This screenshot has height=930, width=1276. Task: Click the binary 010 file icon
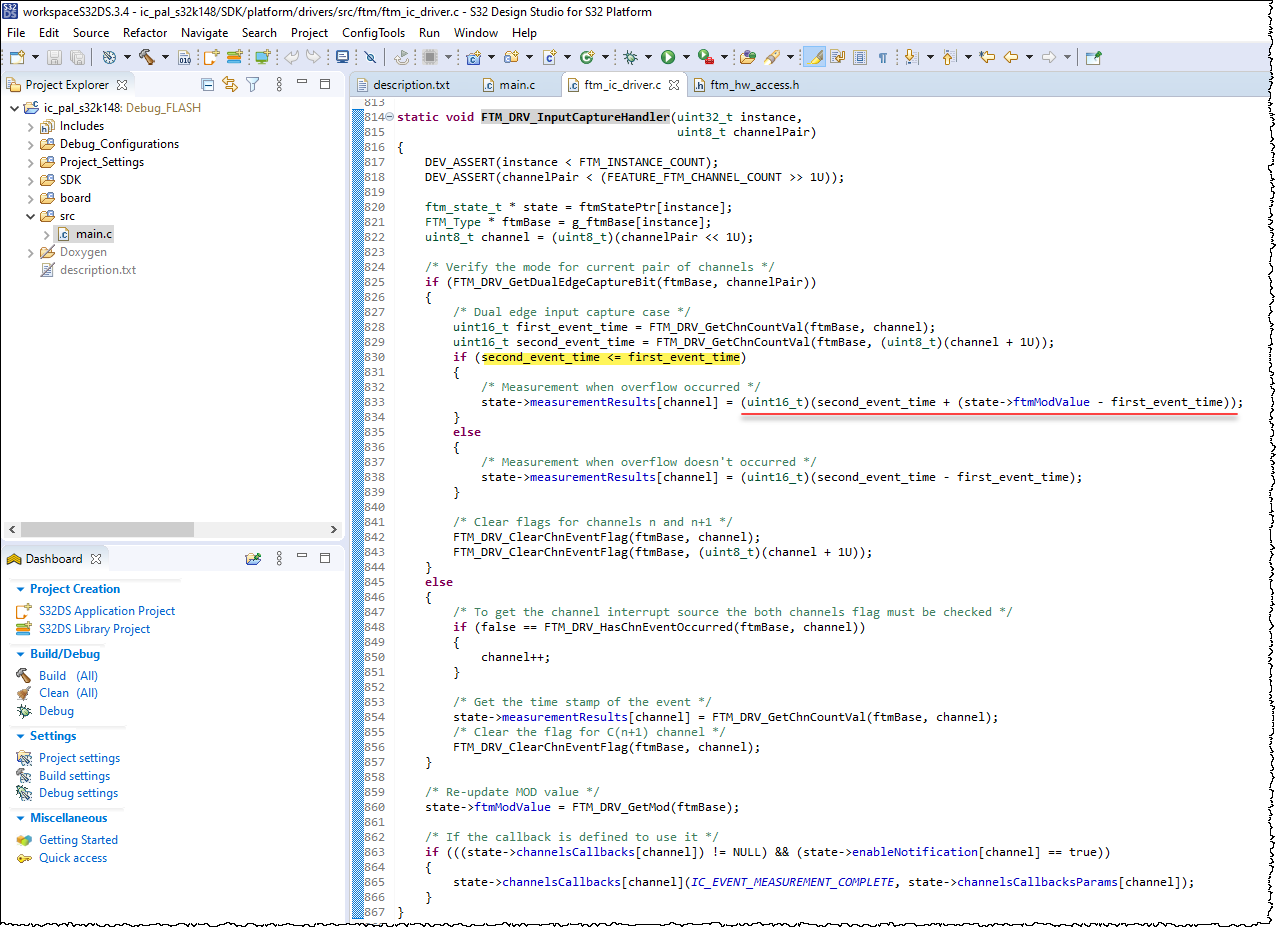(184, 57)
